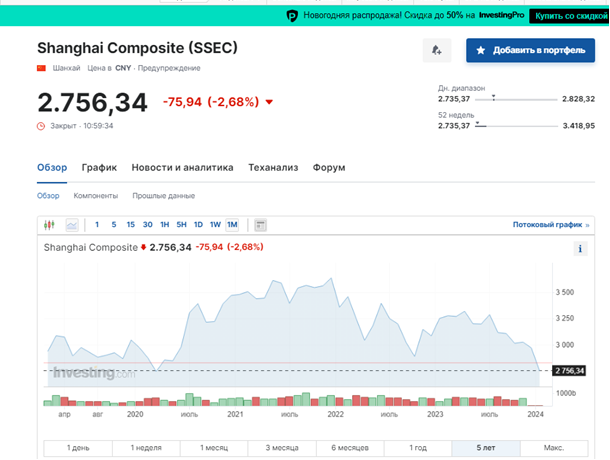Select the 5 лет range
Image resolution: width=610 pixels, height=460 pixels.
click(x=486, y=448)
